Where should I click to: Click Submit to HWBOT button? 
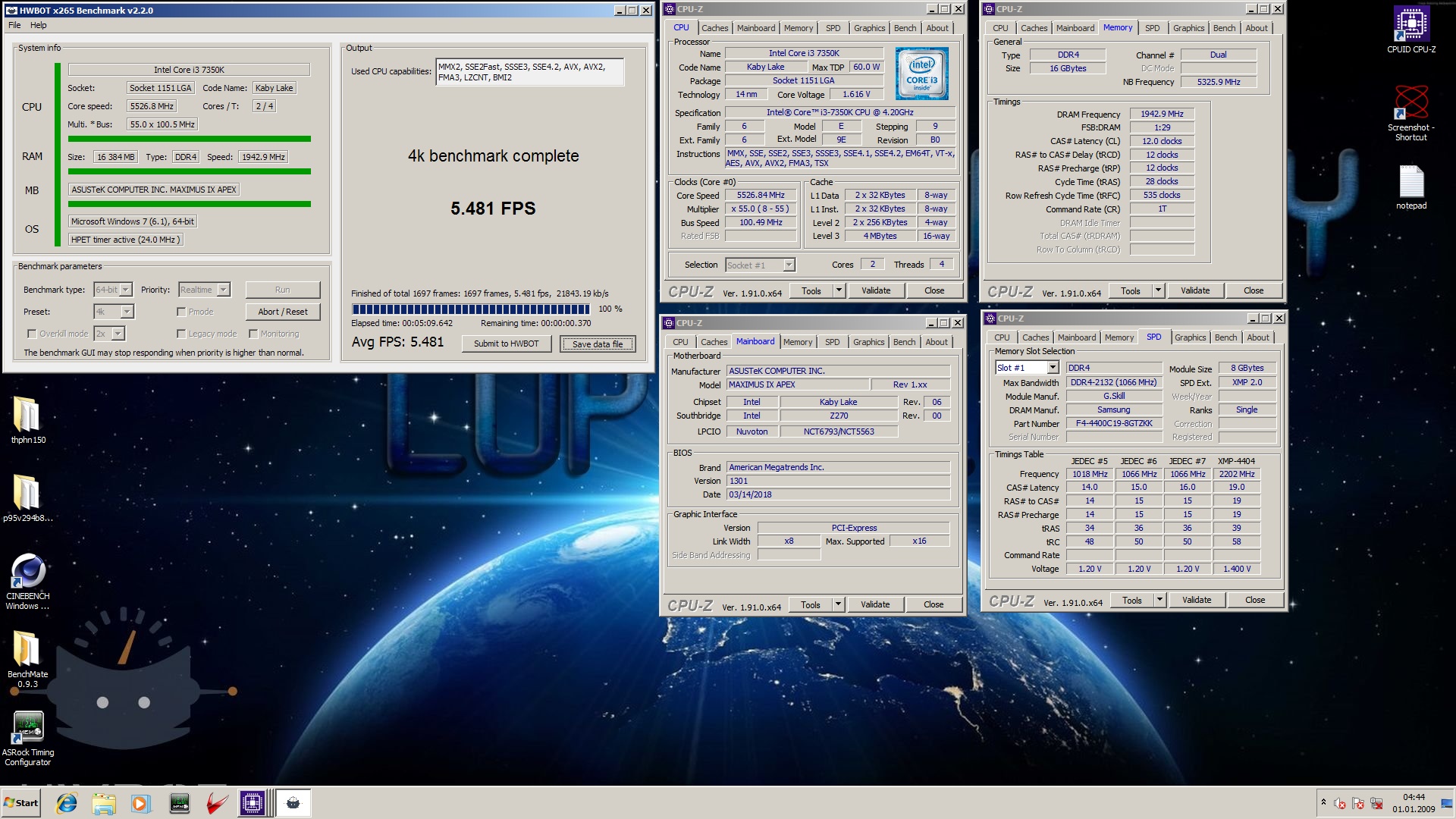point(506,344)
